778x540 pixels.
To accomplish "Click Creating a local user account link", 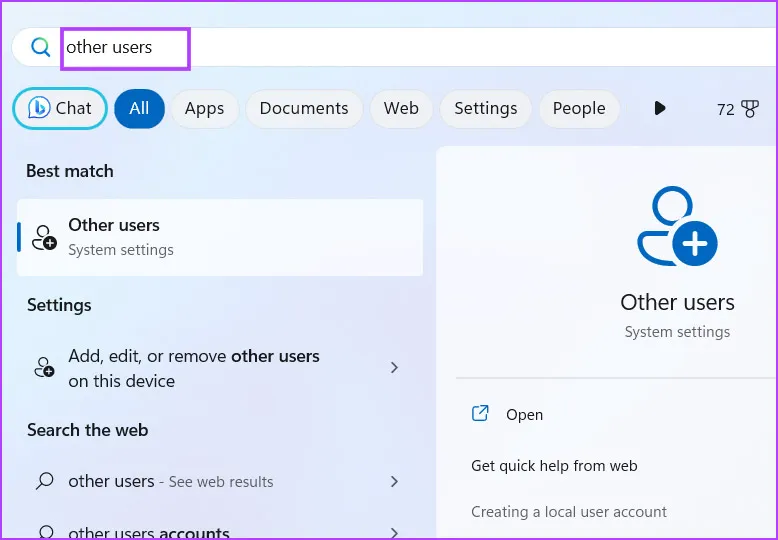I will pyautogui.click(x=568, y=511).
